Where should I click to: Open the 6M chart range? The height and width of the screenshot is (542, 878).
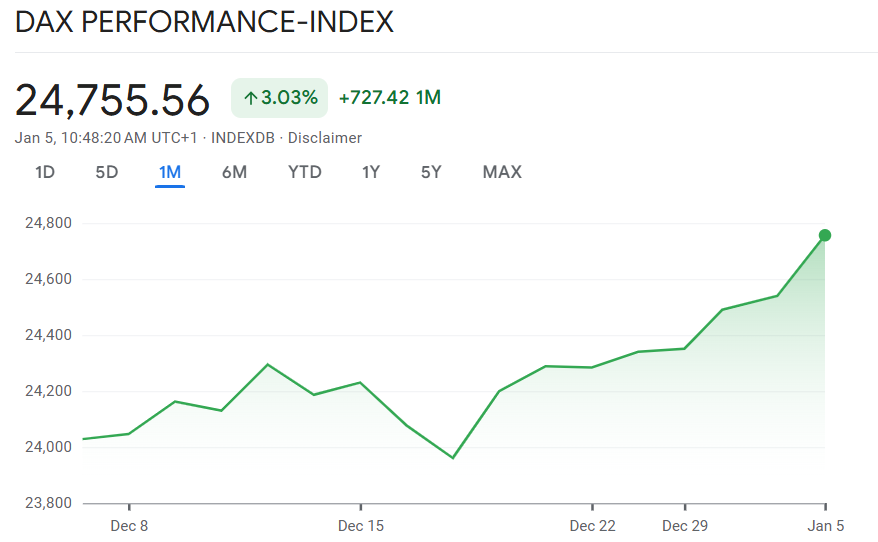[234, 172]
